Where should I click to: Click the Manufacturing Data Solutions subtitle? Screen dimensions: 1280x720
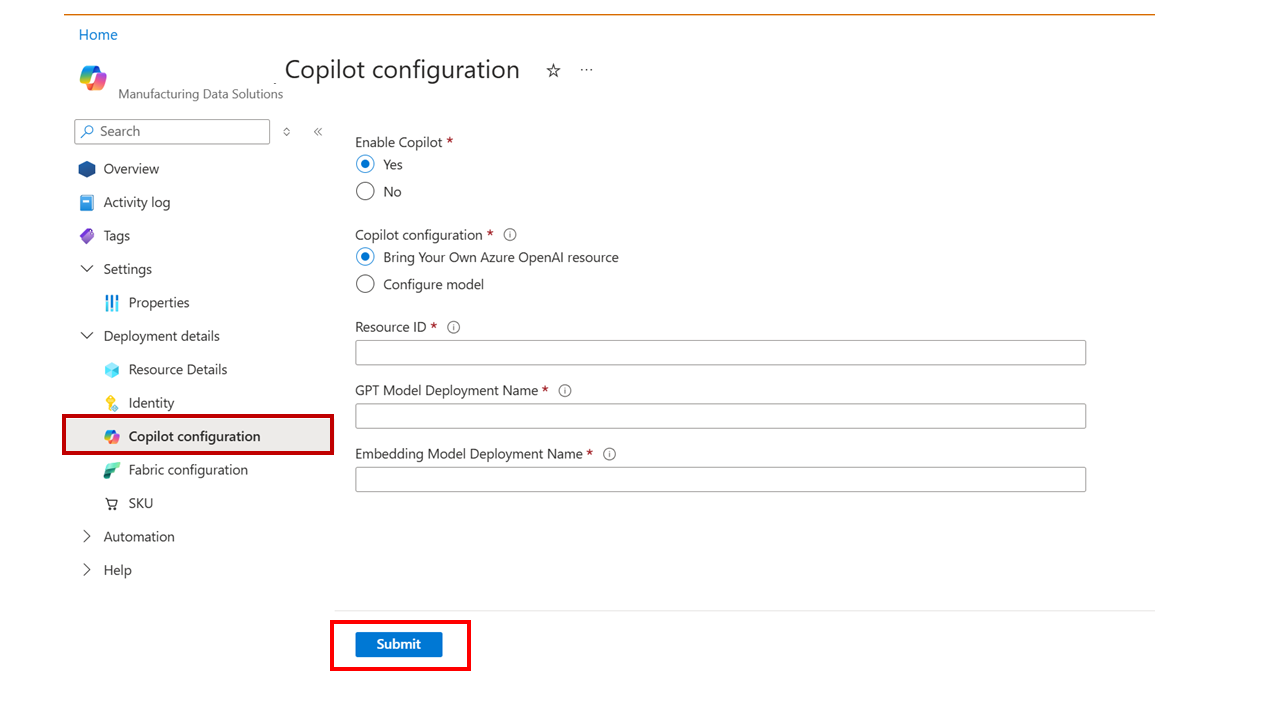[x=200, y=94]
